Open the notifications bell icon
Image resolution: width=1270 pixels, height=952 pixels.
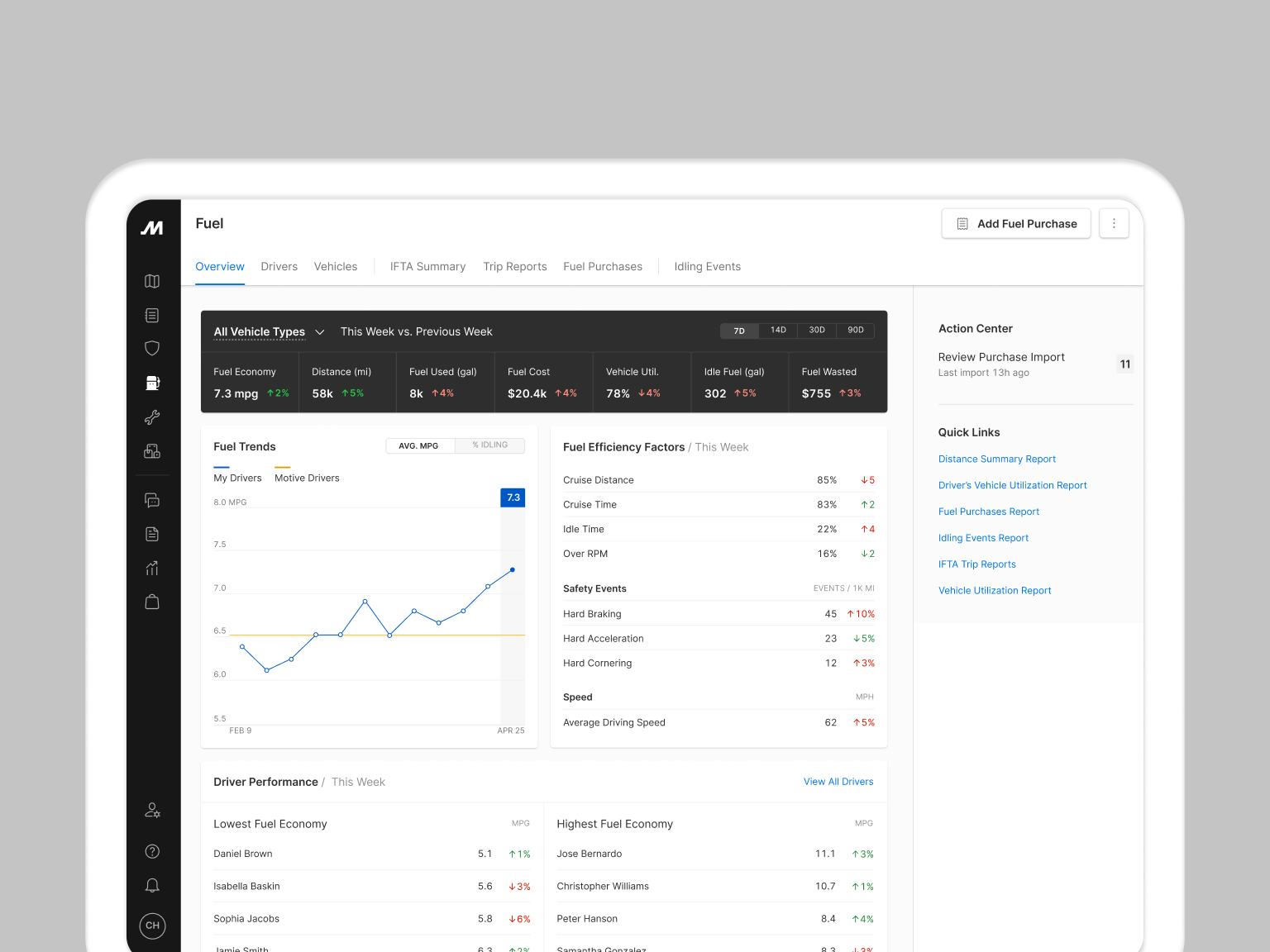pyautogui.click(x=152, y=885)
